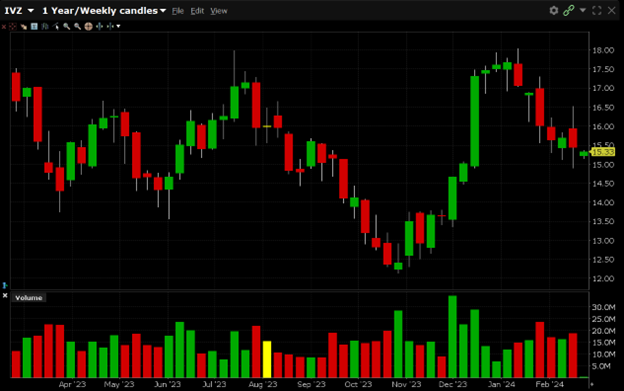
Task: Click the chart studies toolbar icon
Action: (x=45, y=26)
